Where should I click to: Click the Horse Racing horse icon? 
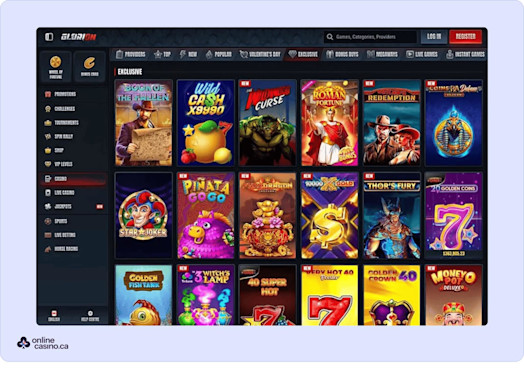click(x=48, y=249)
